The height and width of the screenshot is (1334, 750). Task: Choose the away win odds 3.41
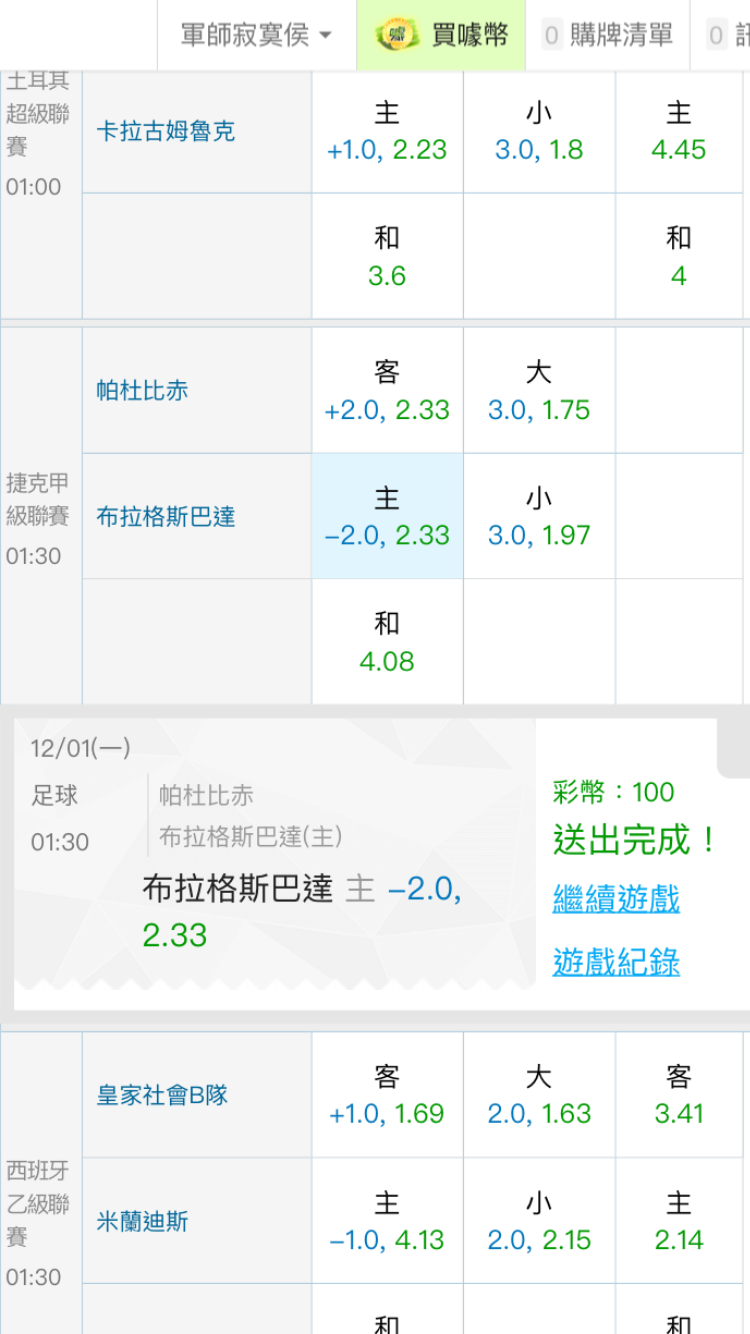[679, 1095]
